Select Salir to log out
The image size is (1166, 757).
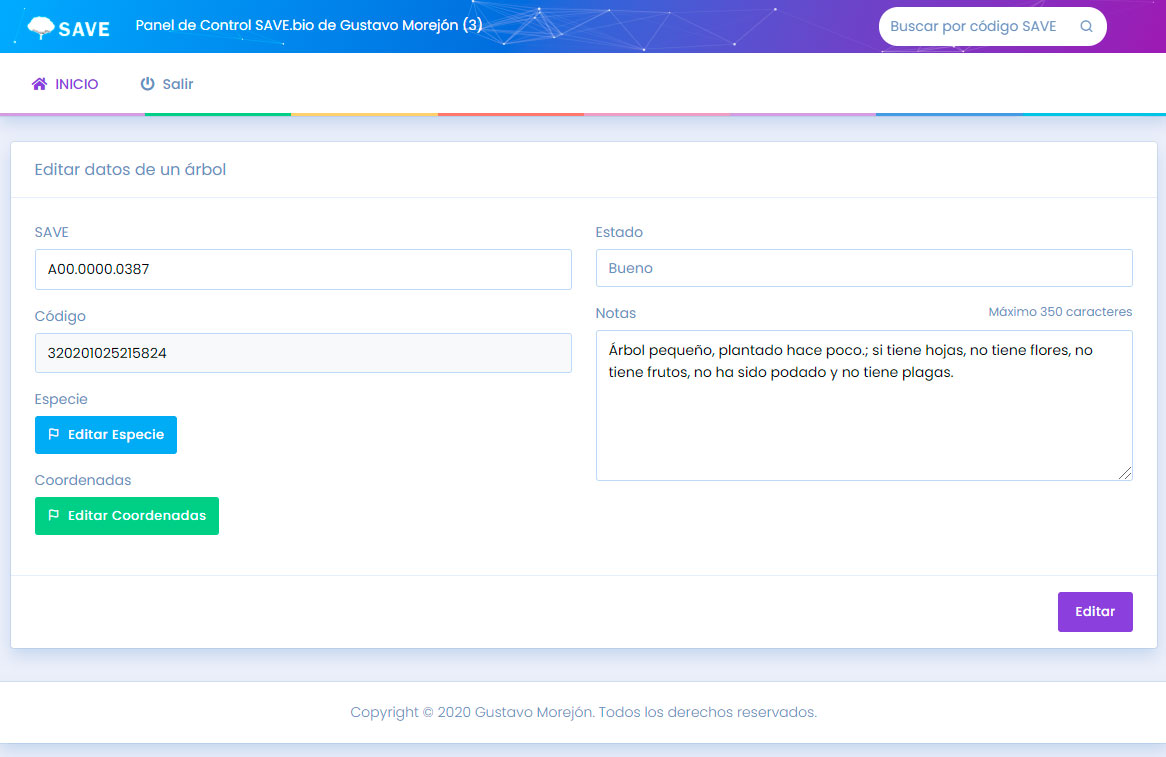click(167, 84)
